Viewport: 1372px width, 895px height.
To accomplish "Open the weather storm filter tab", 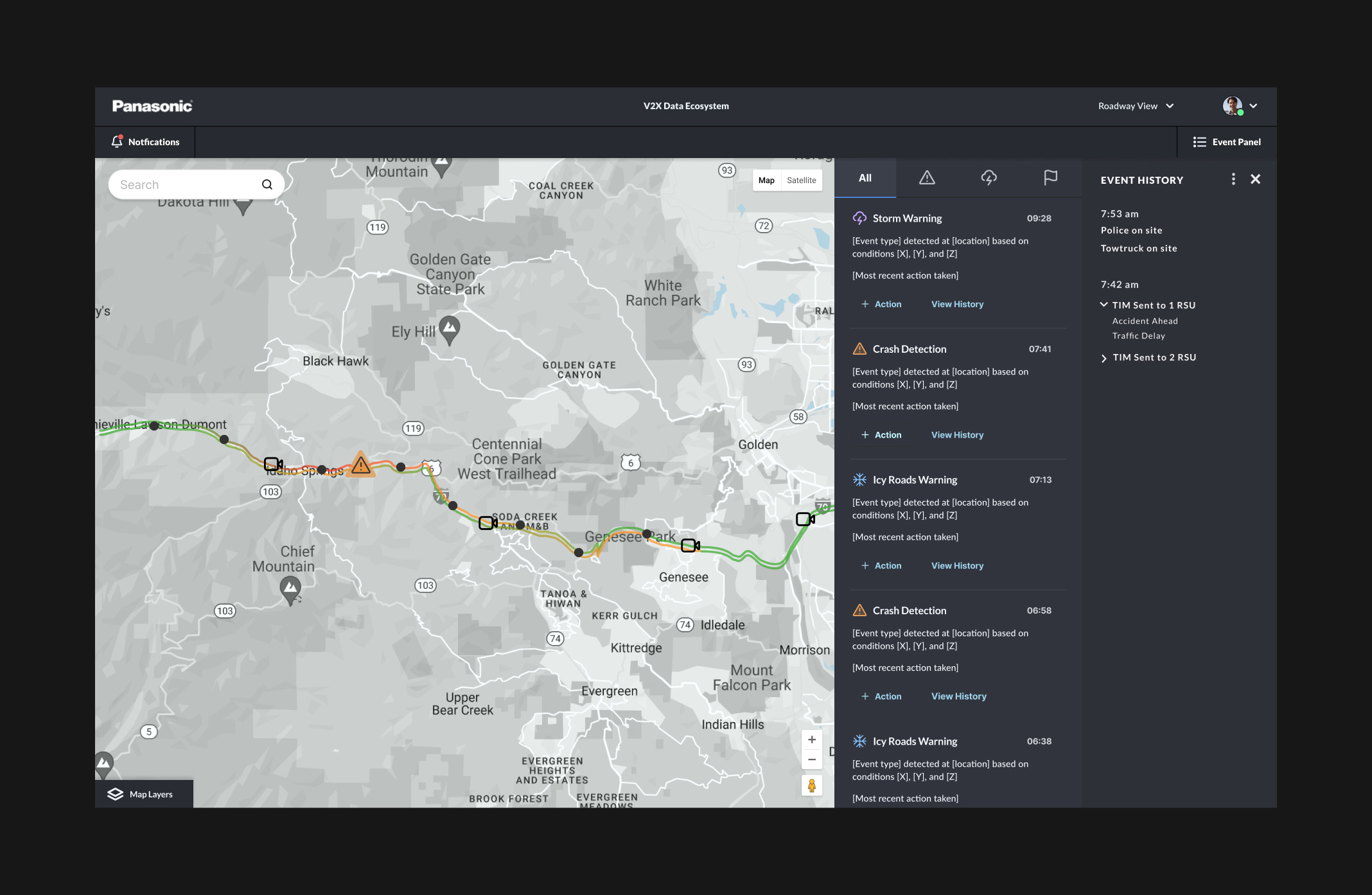I will [989, 178].
